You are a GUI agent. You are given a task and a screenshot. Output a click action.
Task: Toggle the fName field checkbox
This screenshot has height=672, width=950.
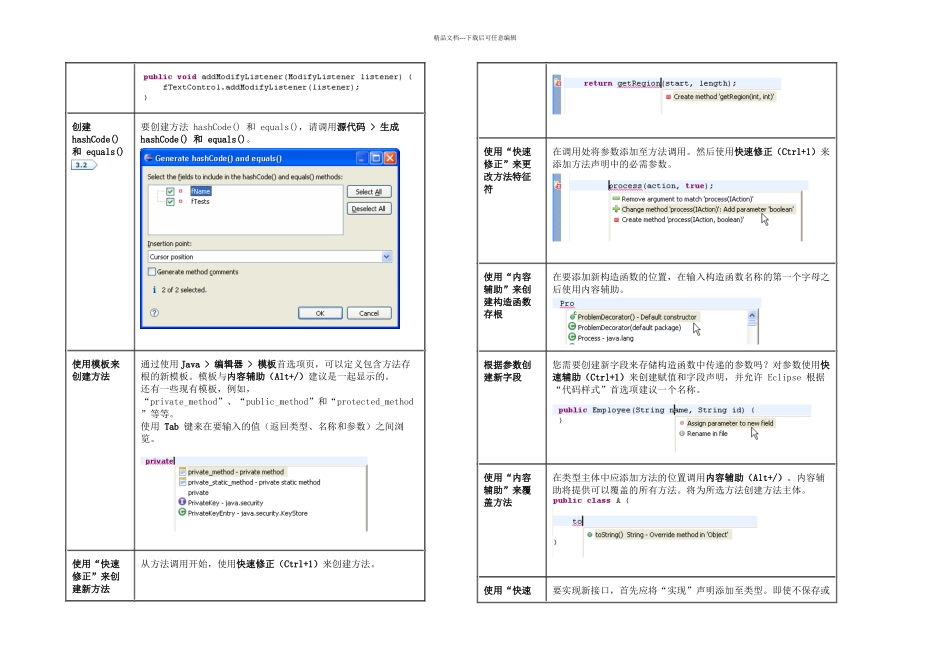coord(170,191)
